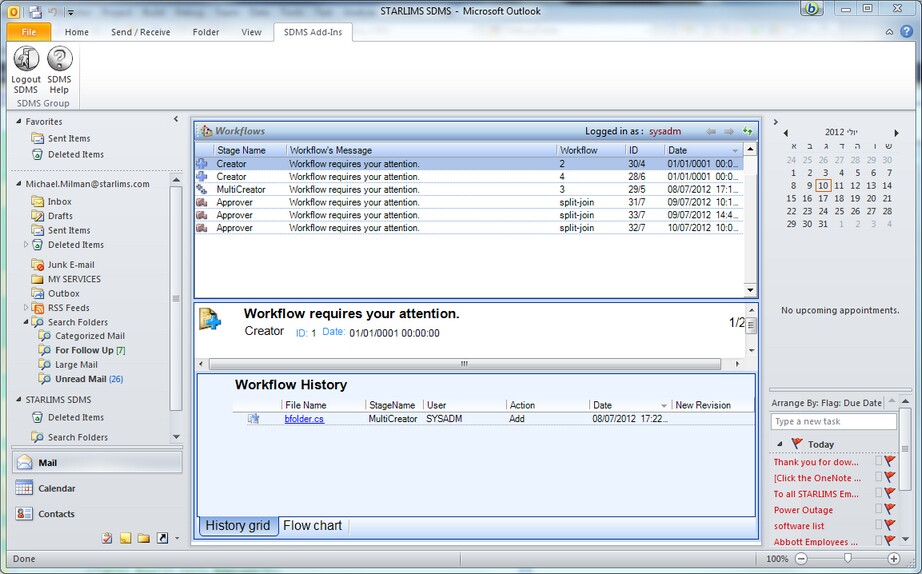Open For Follow Up search folder
Image resolution: width=922 pixels, height=574 pixels.
click(x=84, y=350)
